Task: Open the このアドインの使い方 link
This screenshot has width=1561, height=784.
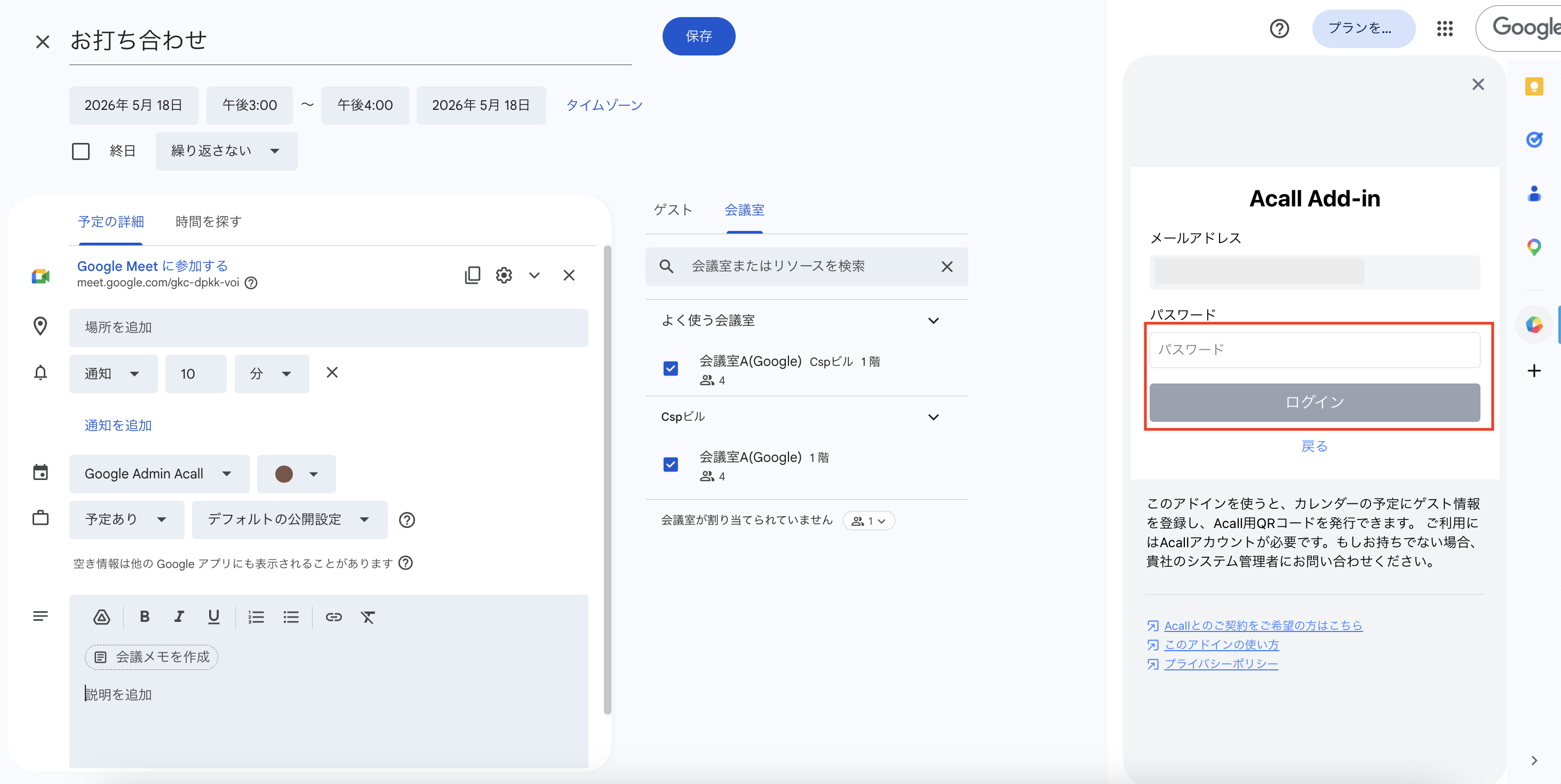Action: [x=1221, y=645]
